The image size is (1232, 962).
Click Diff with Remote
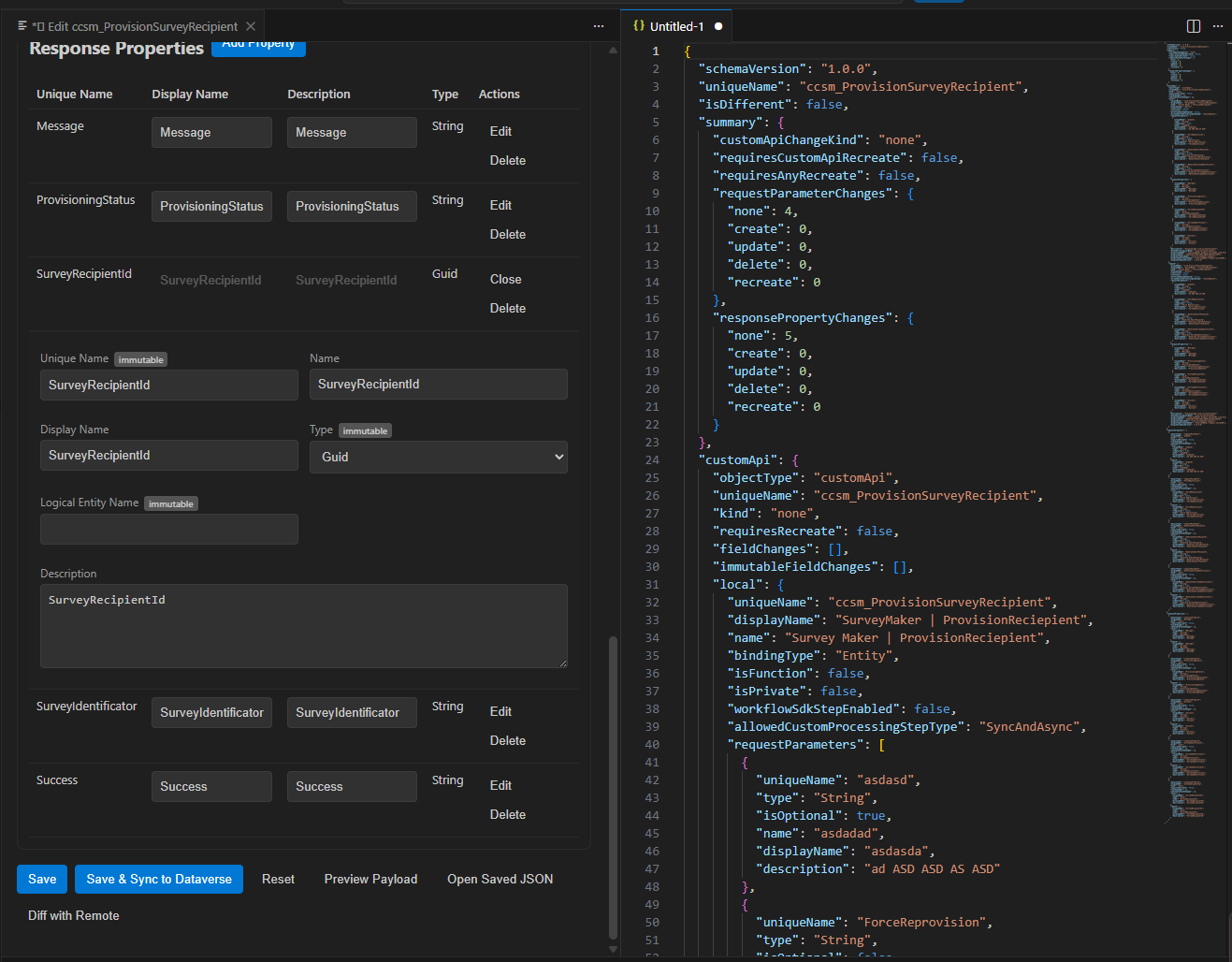click(x=74, y=915)
